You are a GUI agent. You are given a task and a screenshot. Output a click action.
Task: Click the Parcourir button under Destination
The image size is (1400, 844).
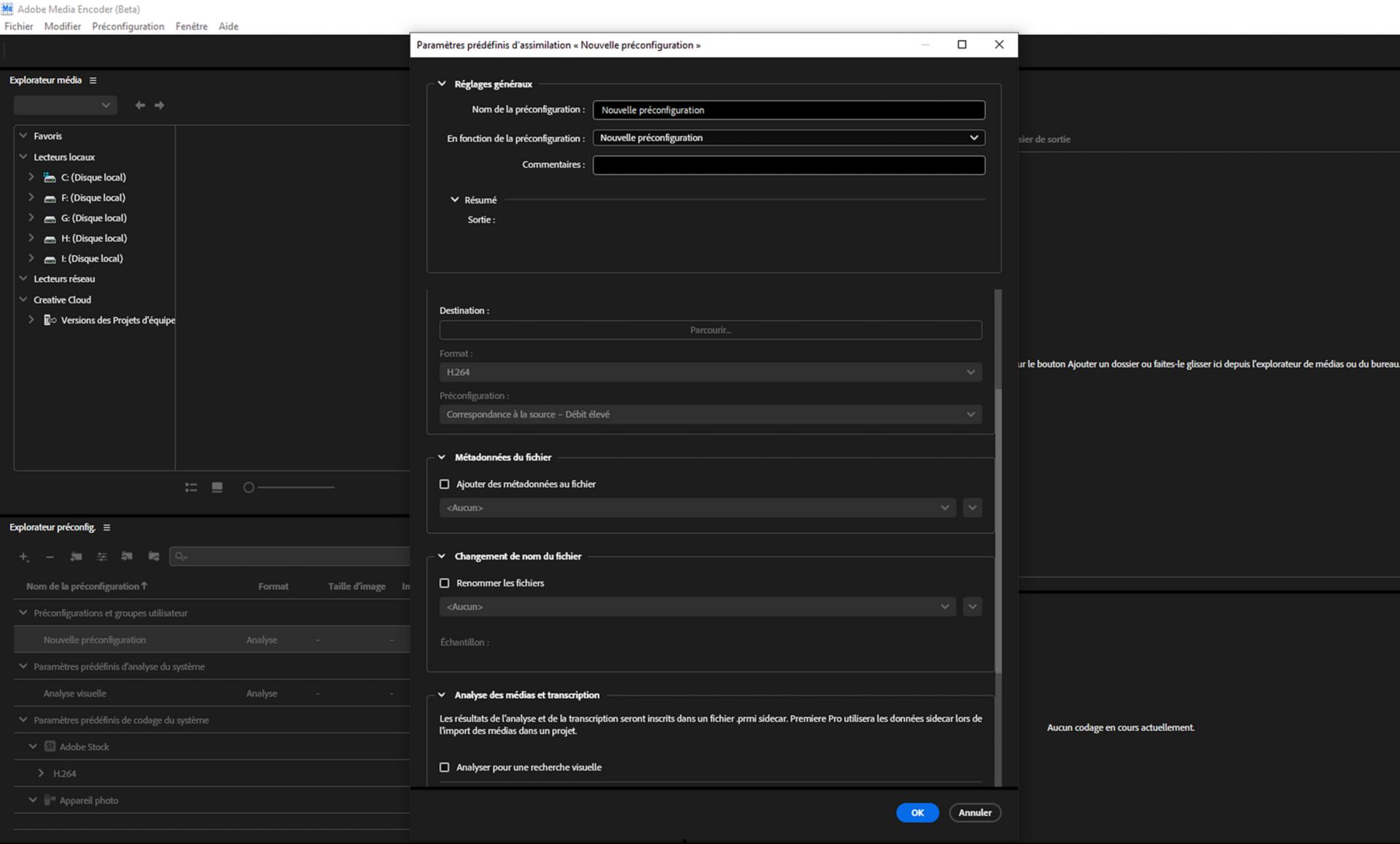tap(709, 329)
